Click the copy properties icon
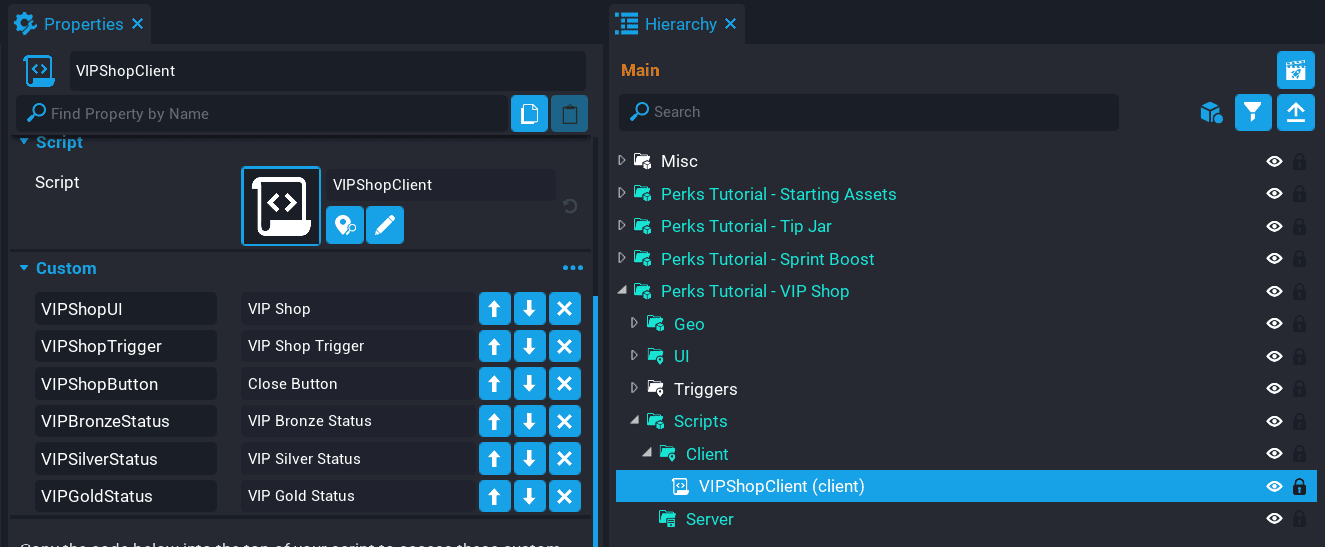1325x547 pixels. (x=529, y=114)
